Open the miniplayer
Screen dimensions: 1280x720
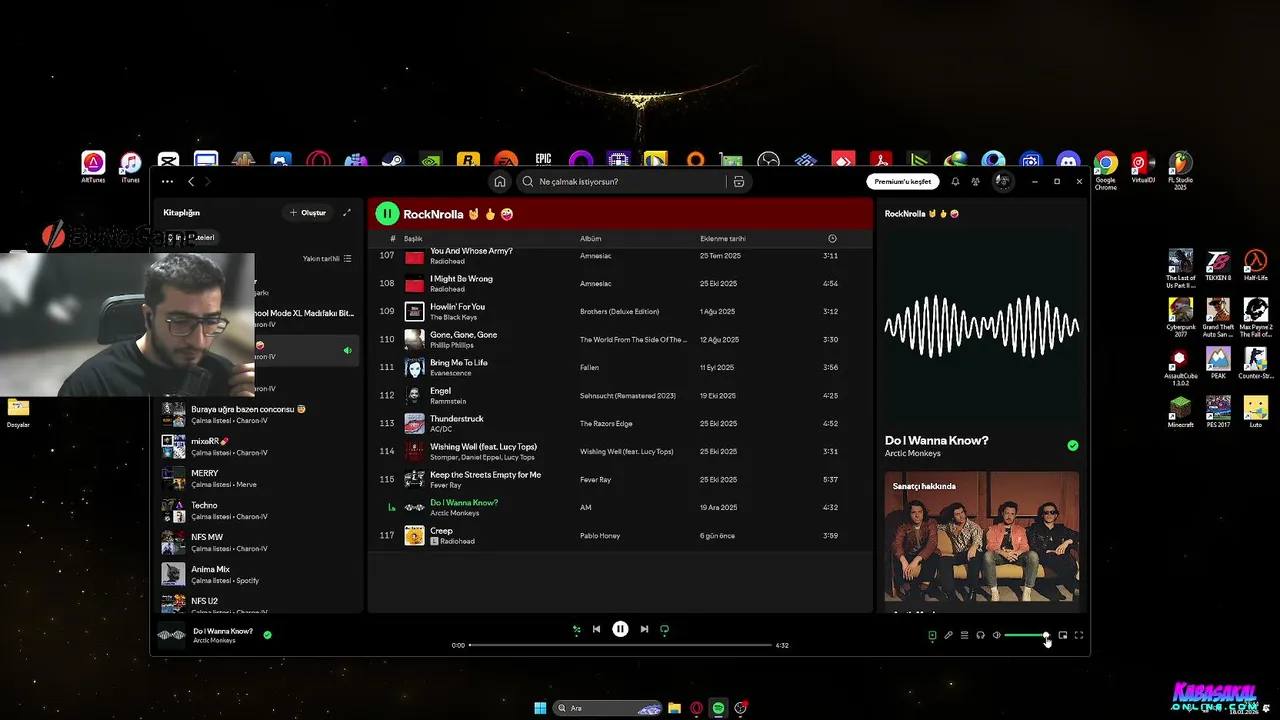point(1063,635)
